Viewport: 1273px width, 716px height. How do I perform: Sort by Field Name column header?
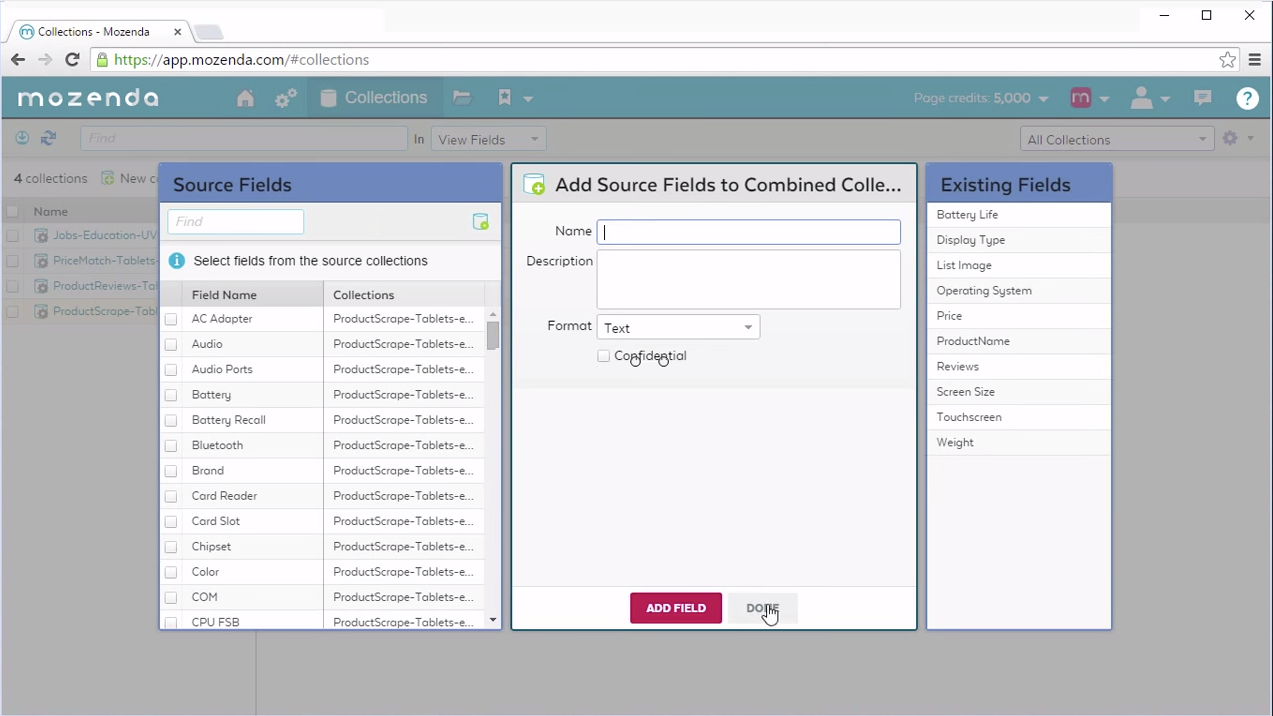pyautogui.click(x=253, y=294)
